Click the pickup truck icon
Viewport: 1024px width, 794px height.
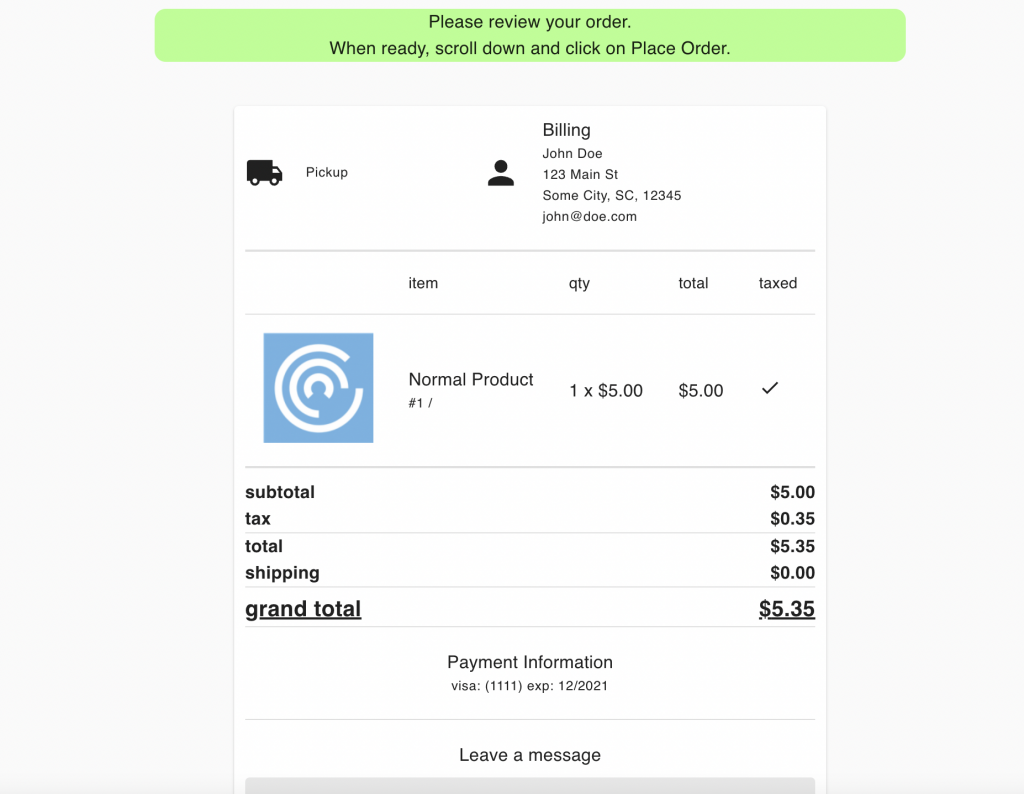click(x=264, y=173)
